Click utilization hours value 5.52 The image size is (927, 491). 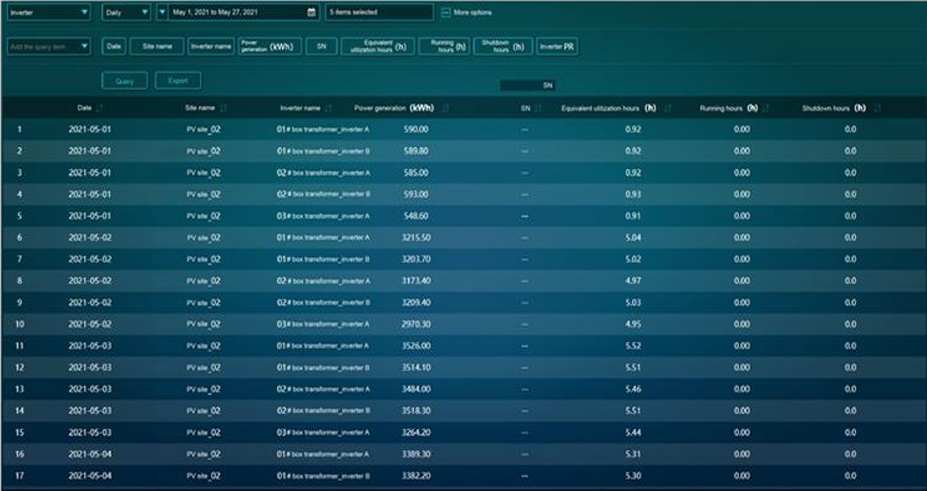click(x=633, y=346)
